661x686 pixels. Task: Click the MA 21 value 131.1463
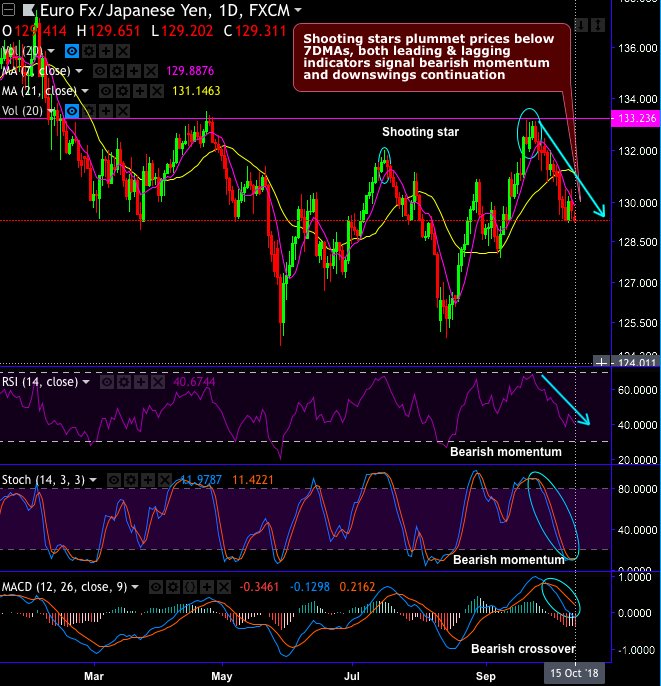[x=196, y=91]
